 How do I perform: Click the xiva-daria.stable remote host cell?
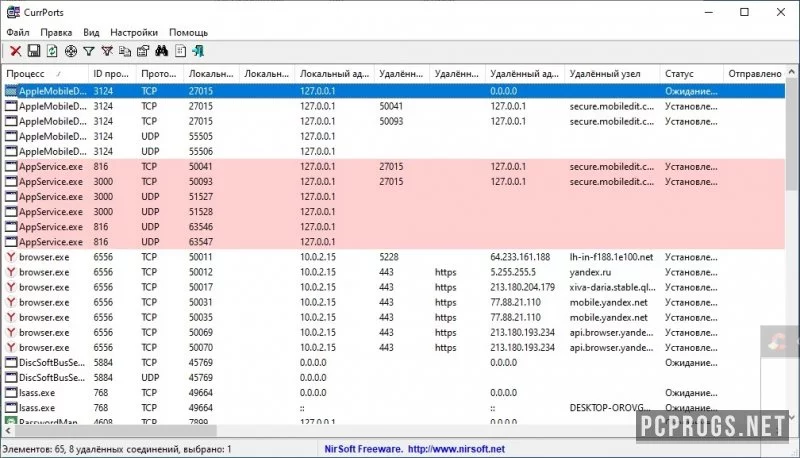[x=612, y=287]
